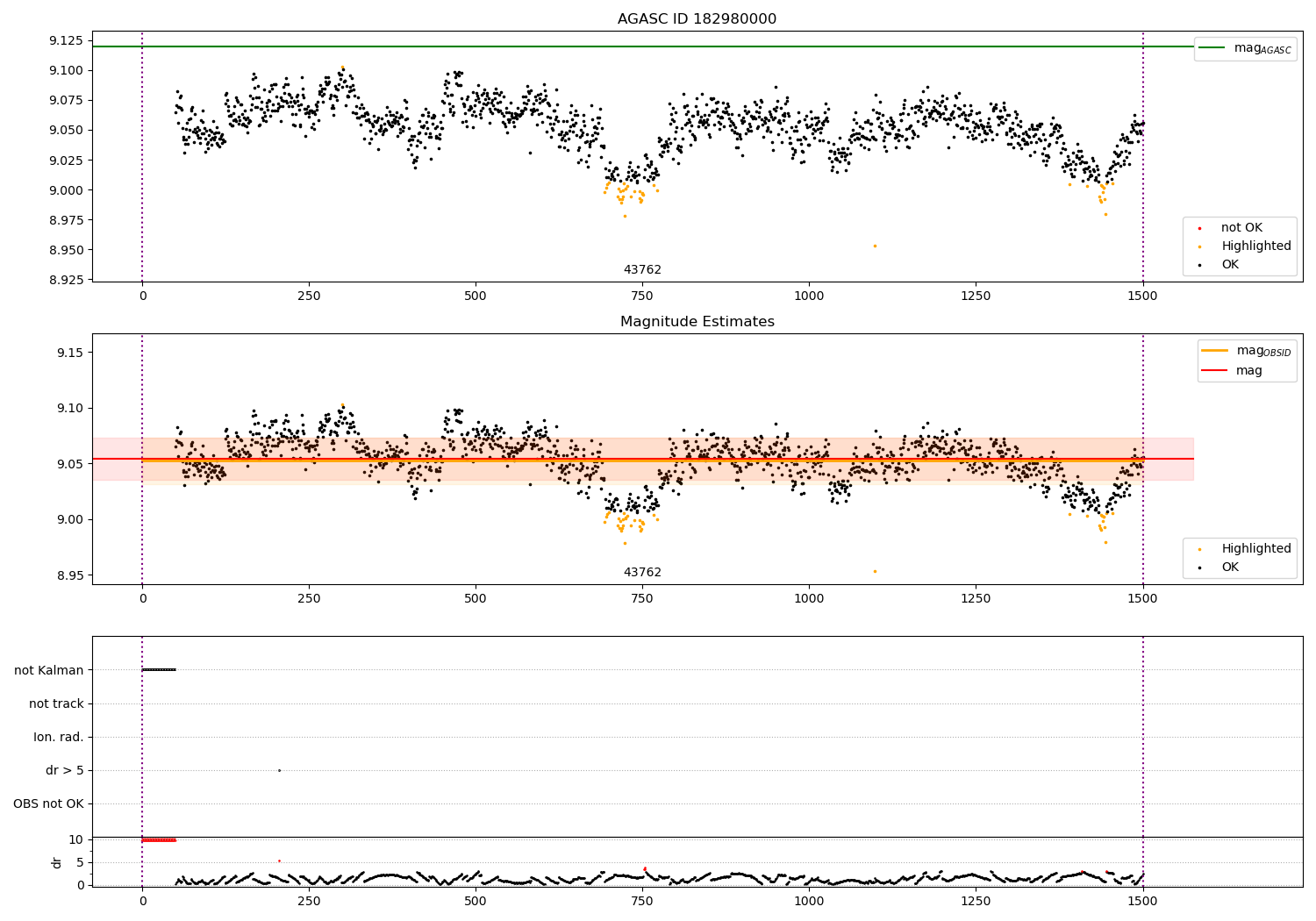Click the 'Magnitude Estimates' plot title
The image size is (1316, 921).
point(697,322)
